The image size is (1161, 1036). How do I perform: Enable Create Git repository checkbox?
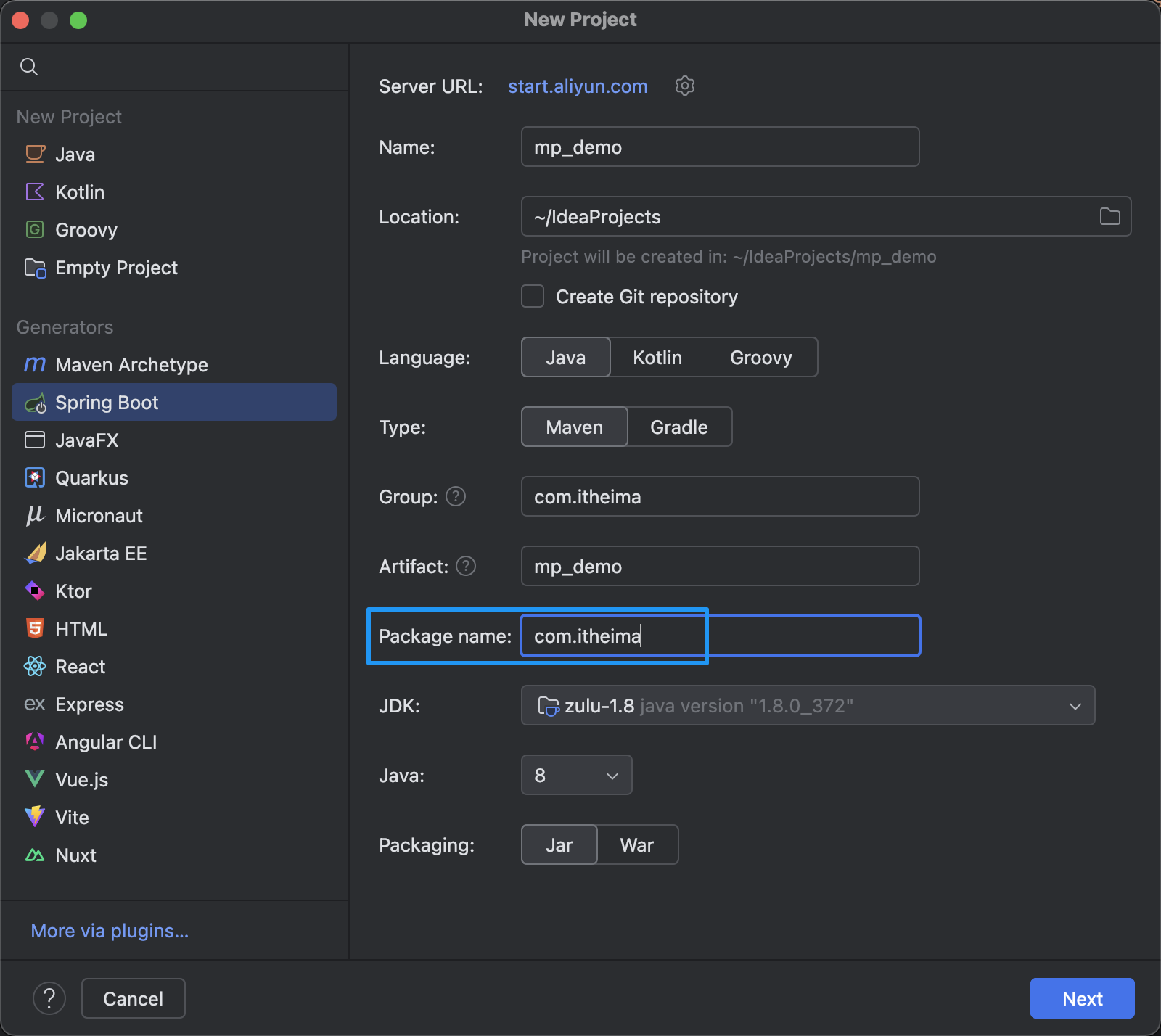click(x=533, y=296)
